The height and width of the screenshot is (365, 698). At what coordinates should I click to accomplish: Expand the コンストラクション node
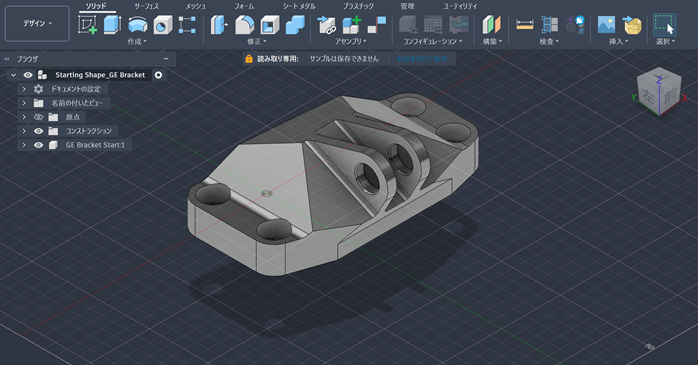click(x=24, y=131)
